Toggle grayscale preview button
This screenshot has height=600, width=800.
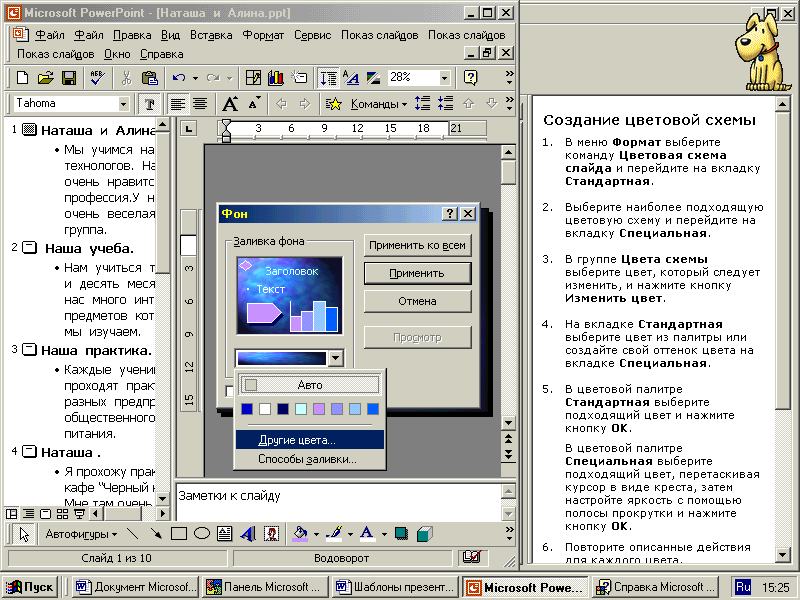tap(373, 78)
